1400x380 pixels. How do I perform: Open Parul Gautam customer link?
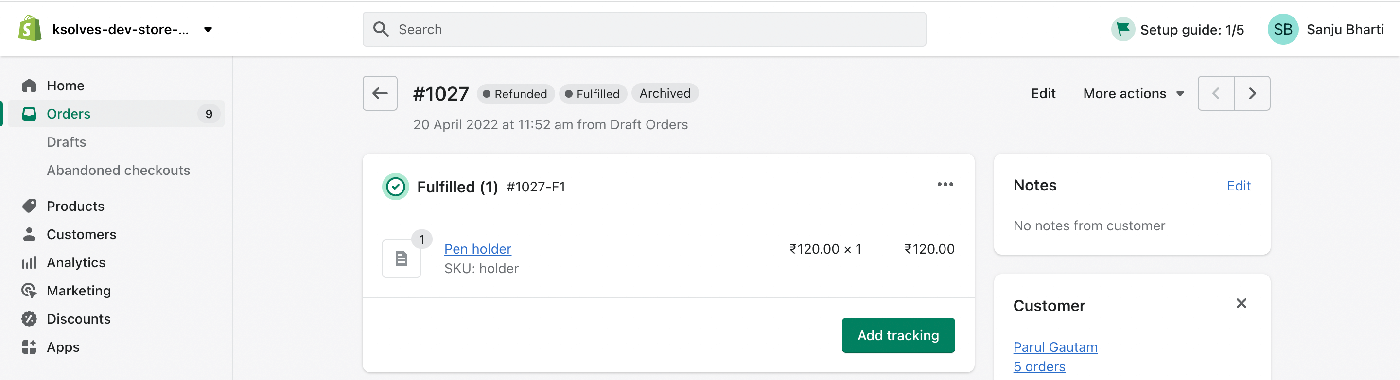pyautogui.click(x=1055, y=347)
